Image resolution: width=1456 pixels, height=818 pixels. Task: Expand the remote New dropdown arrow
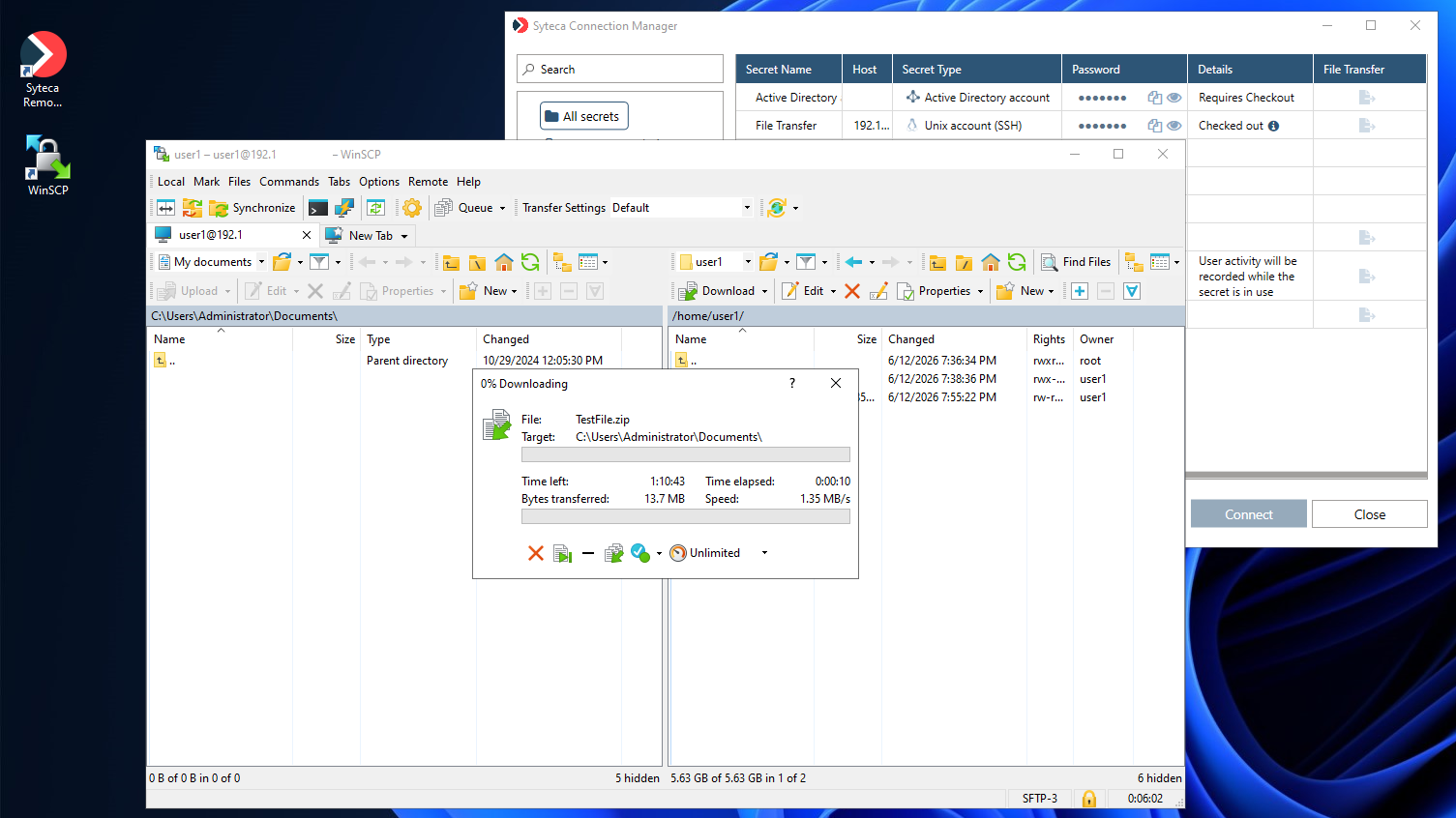click(x=1051, y=291)
